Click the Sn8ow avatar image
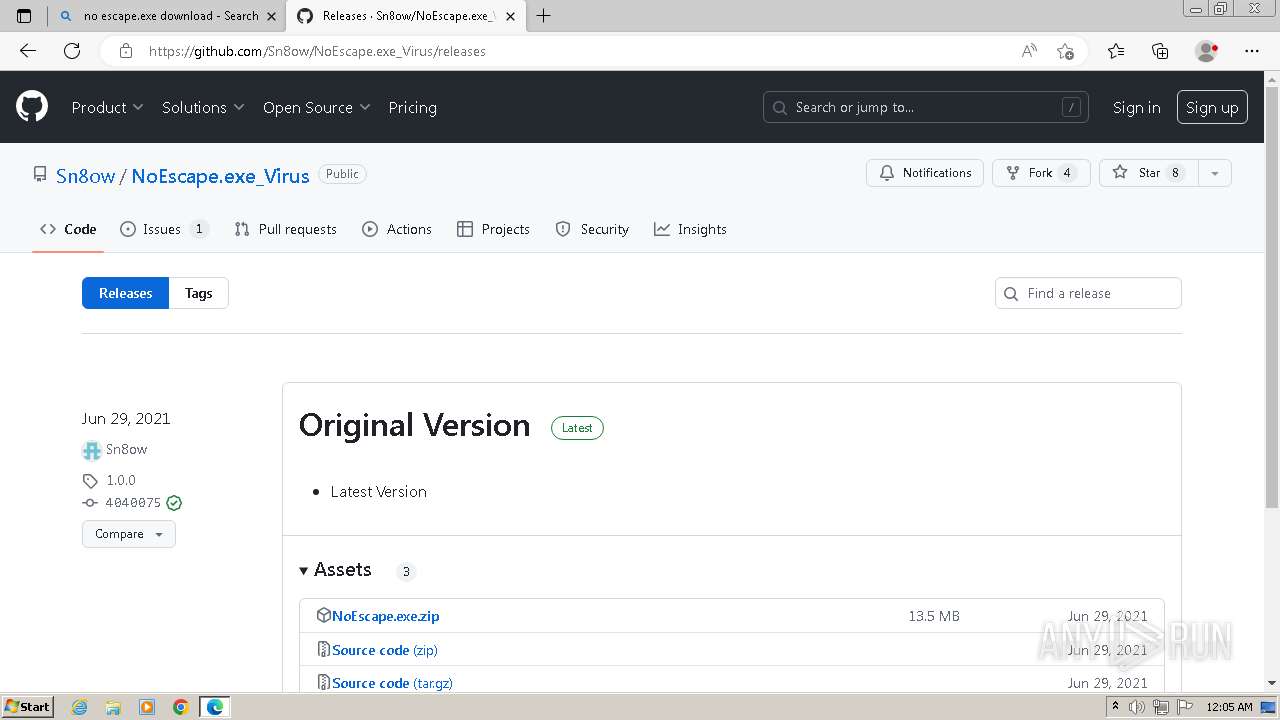 click(92, 450)
